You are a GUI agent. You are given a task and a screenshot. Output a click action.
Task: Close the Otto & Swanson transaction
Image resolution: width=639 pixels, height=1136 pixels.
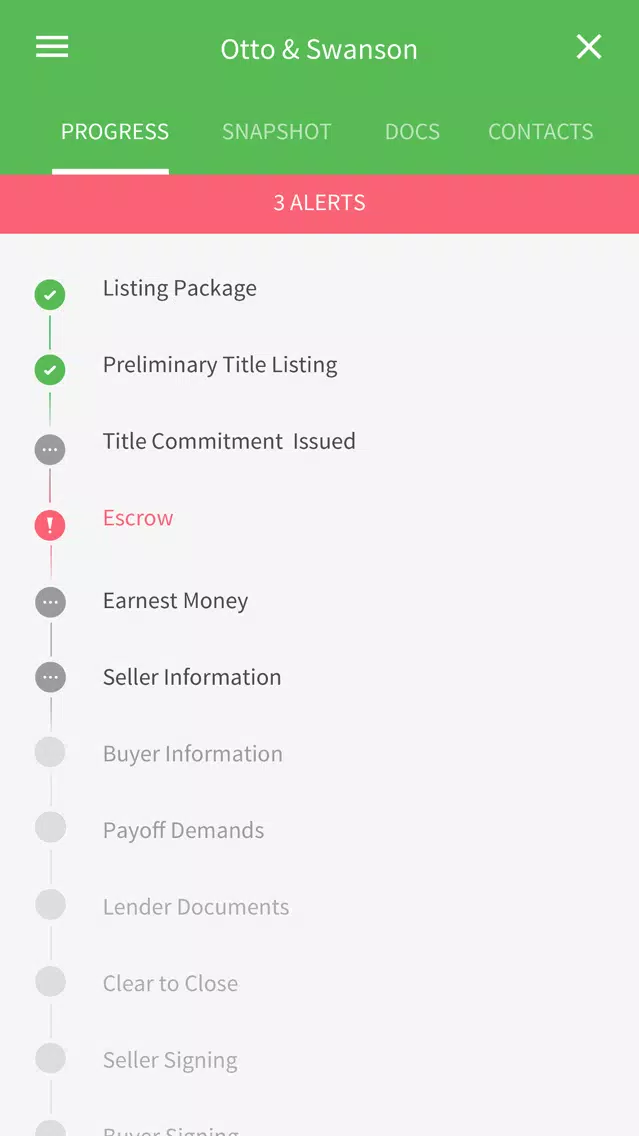pyautogui.click(x=588, y=48)
